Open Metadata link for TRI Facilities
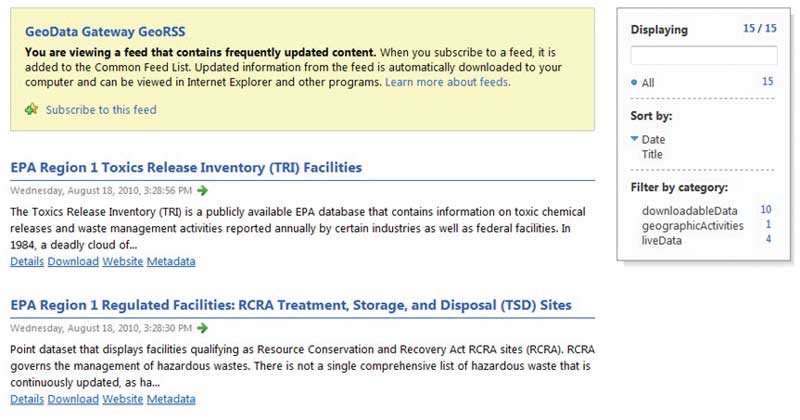 pyautogui.click(x=171, y=262)
